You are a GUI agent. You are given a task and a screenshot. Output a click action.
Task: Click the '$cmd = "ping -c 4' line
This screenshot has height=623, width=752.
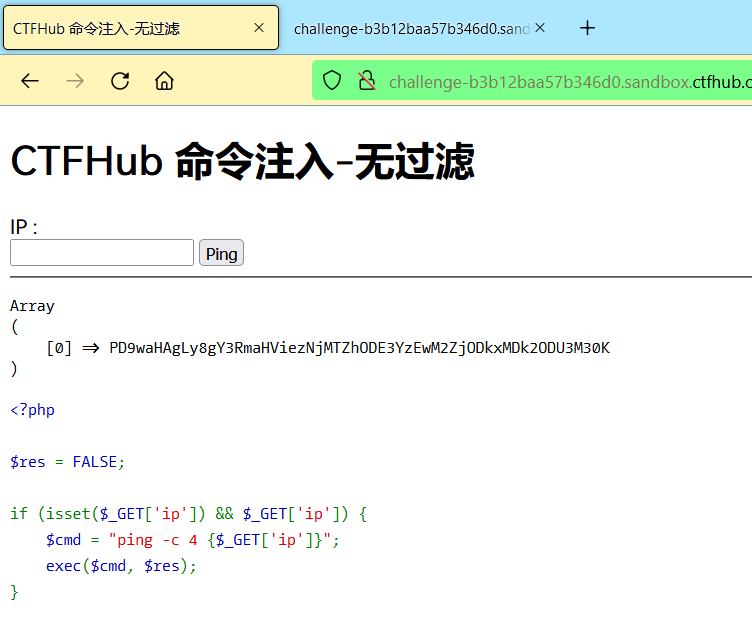click(192, 540)
